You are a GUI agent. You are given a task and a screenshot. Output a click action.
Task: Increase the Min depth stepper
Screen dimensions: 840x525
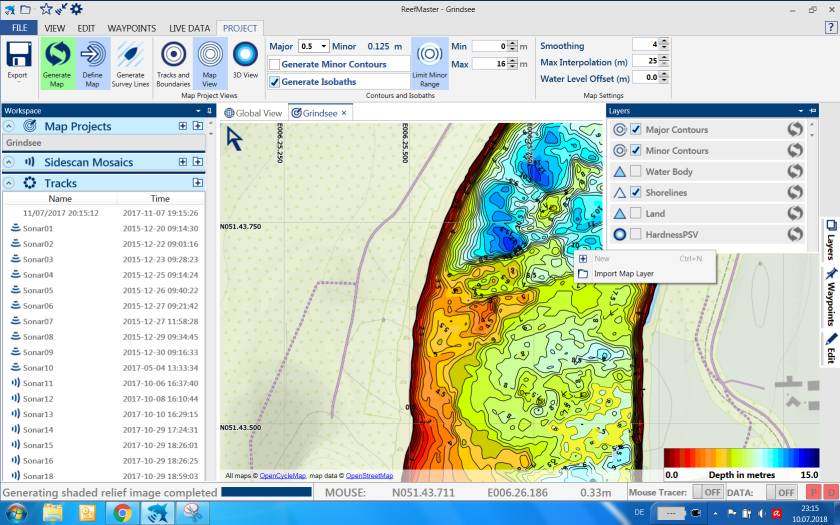[513, 43]
